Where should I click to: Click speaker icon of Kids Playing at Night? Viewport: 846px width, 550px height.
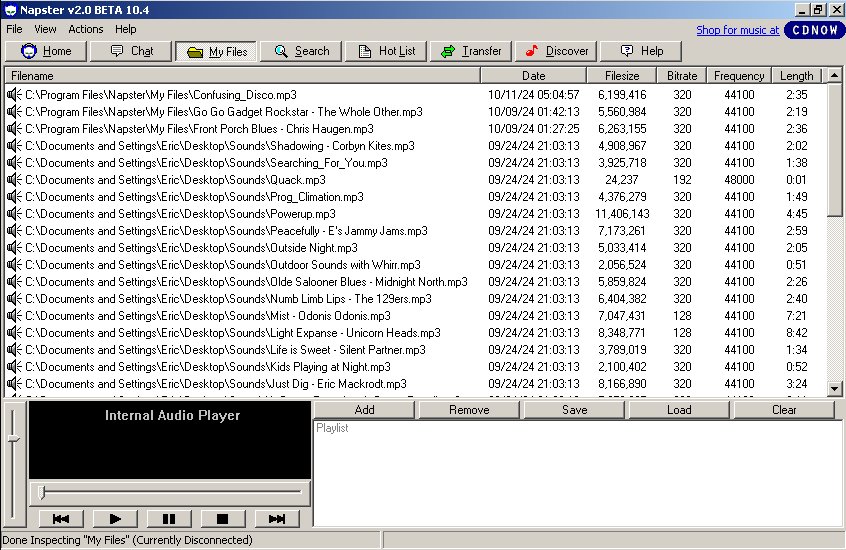(x=15, y=367)
